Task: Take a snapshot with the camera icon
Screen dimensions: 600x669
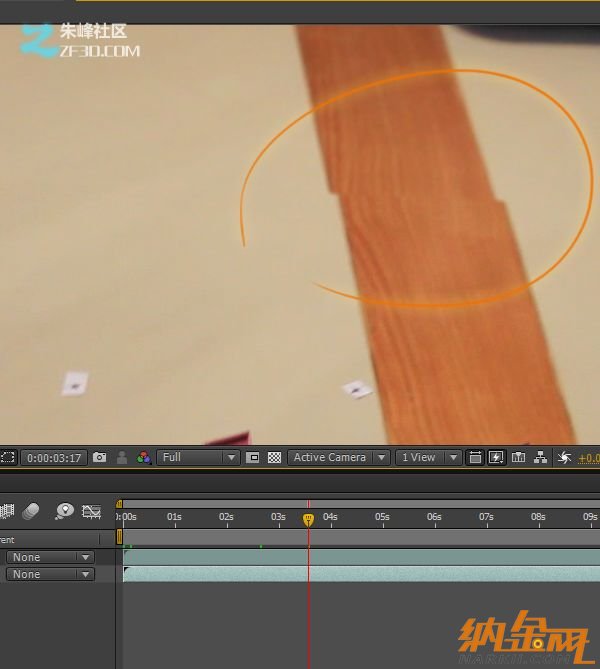Action: click(99, 457)
